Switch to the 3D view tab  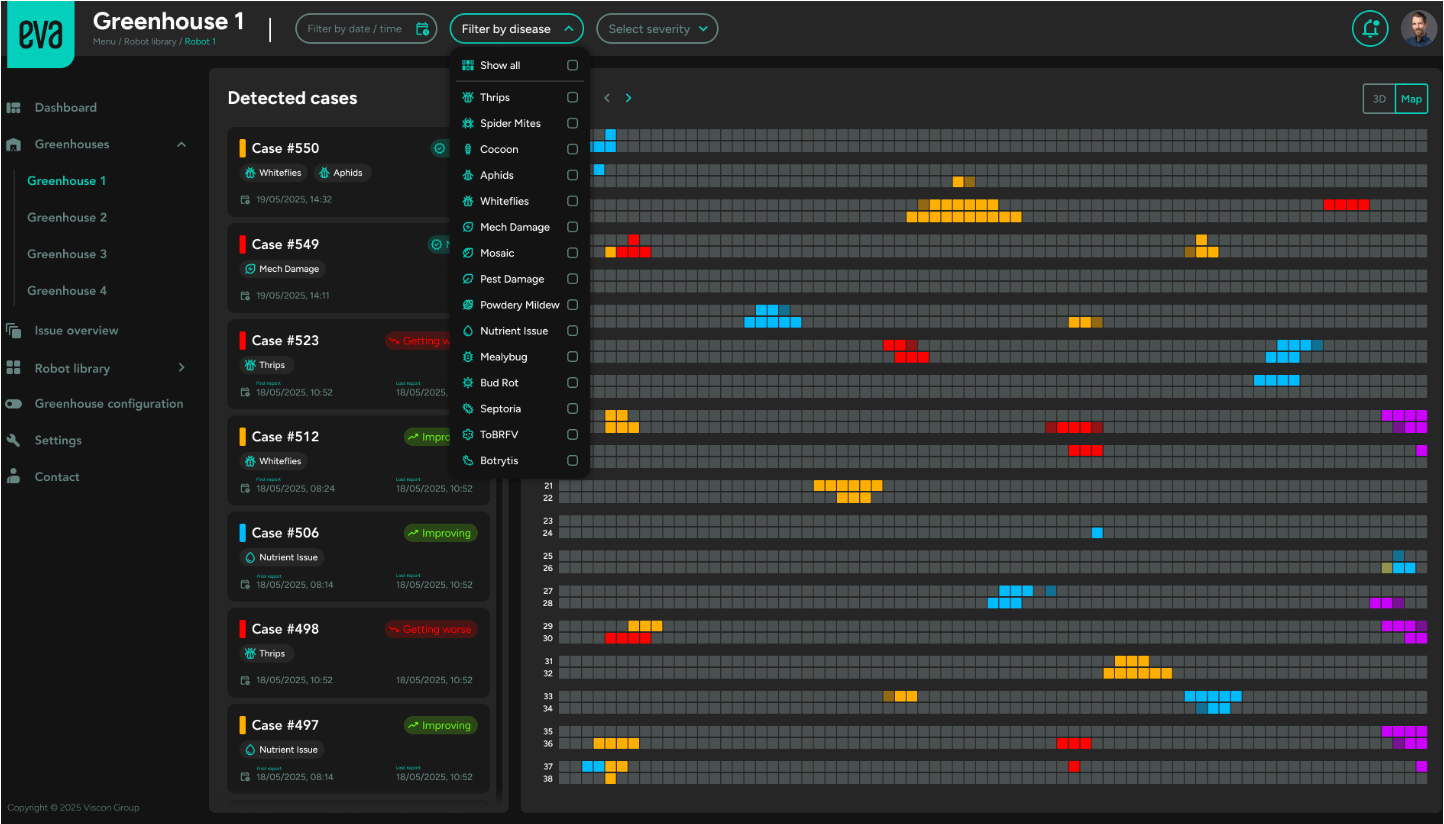1379,99
